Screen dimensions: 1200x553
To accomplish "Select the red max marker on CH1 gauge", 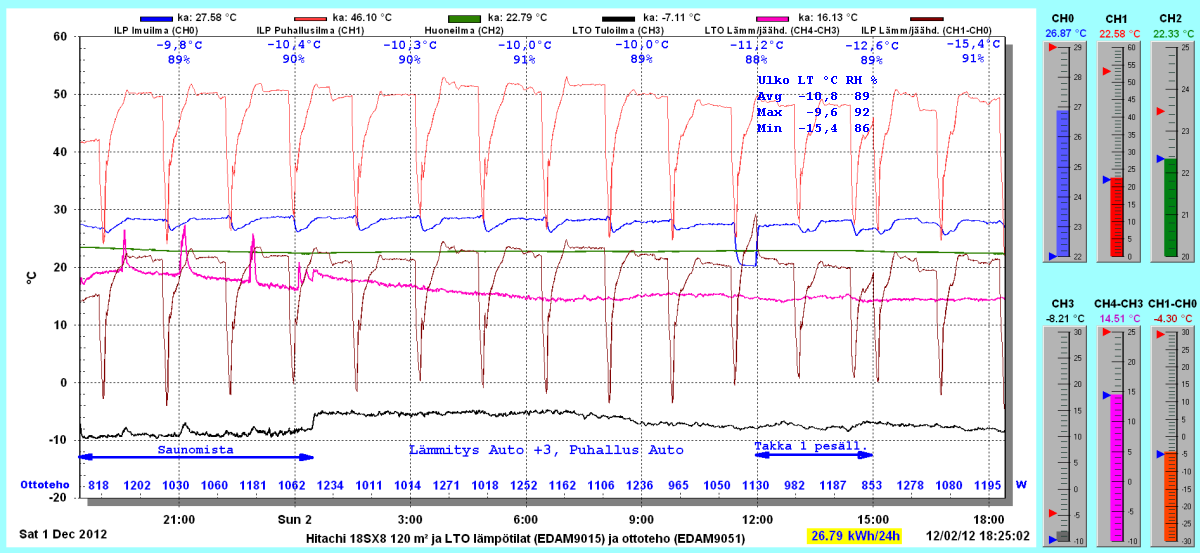I will click(x=1106, y=72).
